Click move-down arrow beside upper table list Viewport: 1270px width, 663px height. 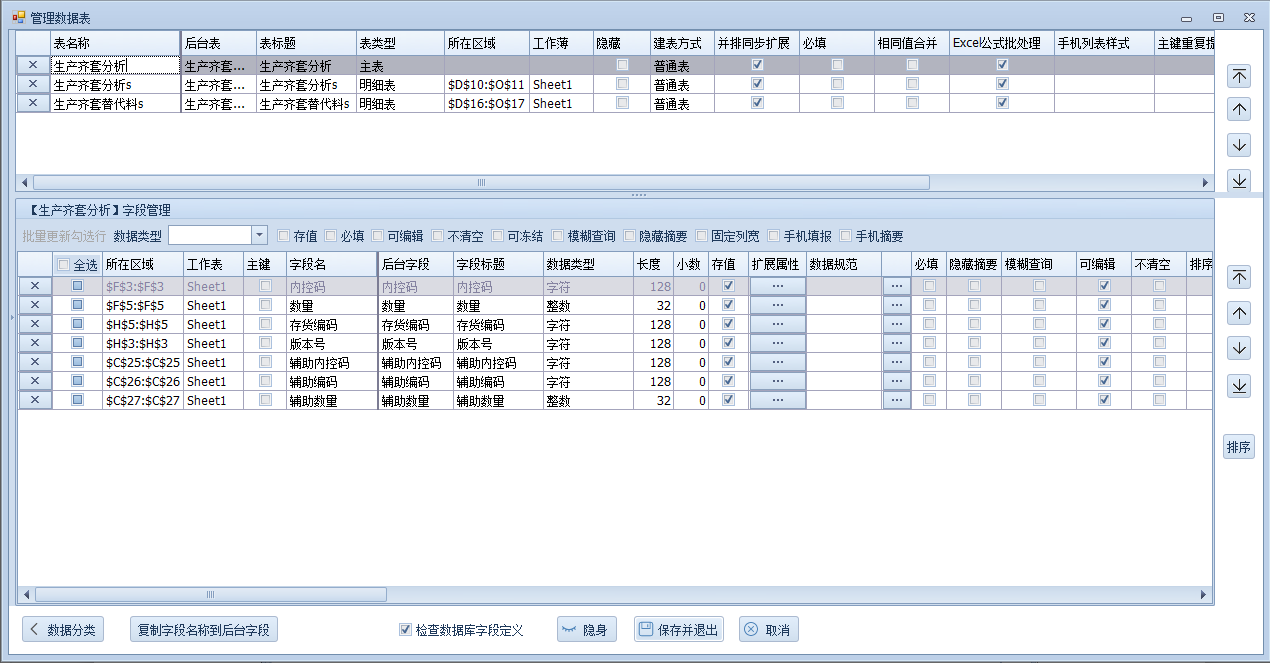pyautogui.click(x=1239, y=145)
